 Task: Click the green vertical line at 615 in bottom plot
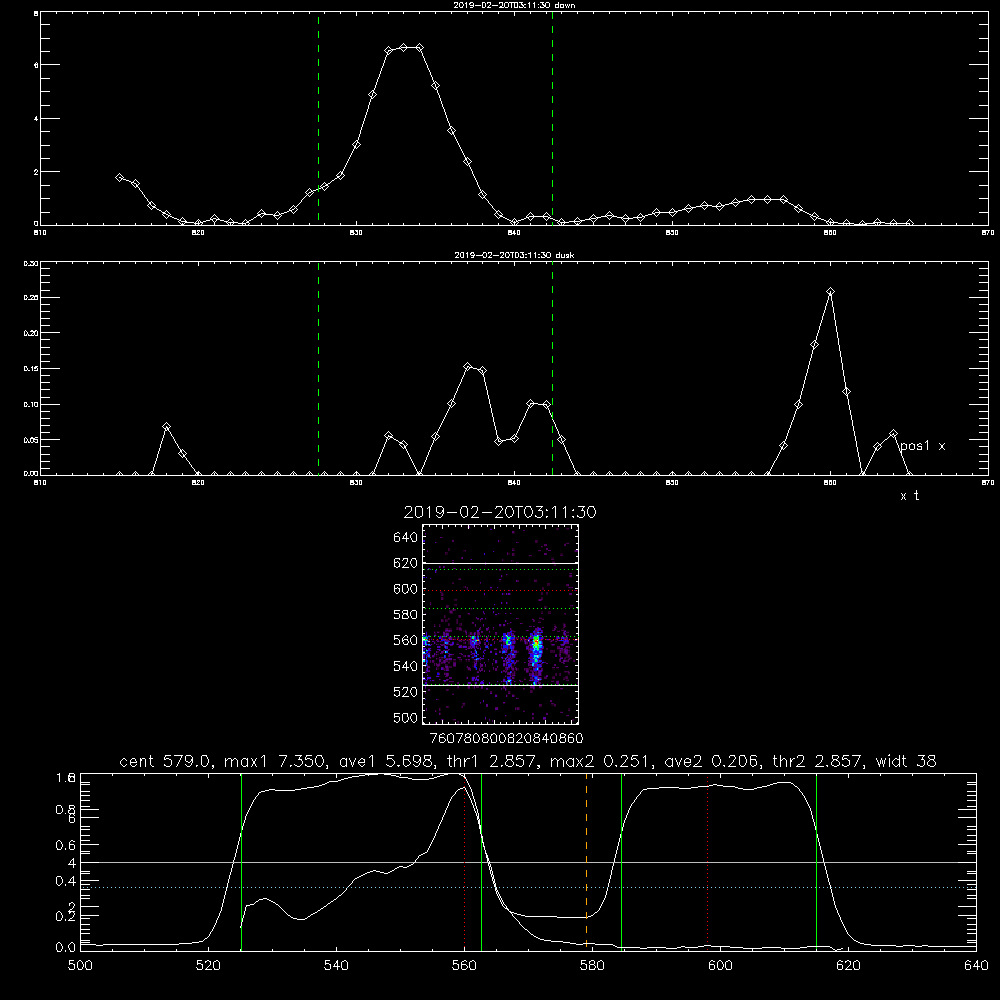coord(816,861)
